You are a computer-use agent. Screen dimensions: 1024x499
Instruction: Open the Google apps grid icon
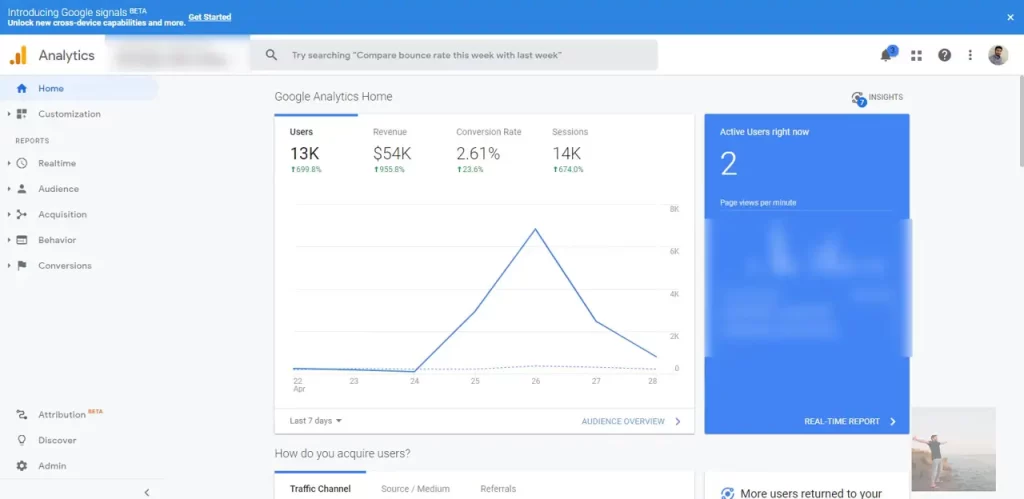916,55
